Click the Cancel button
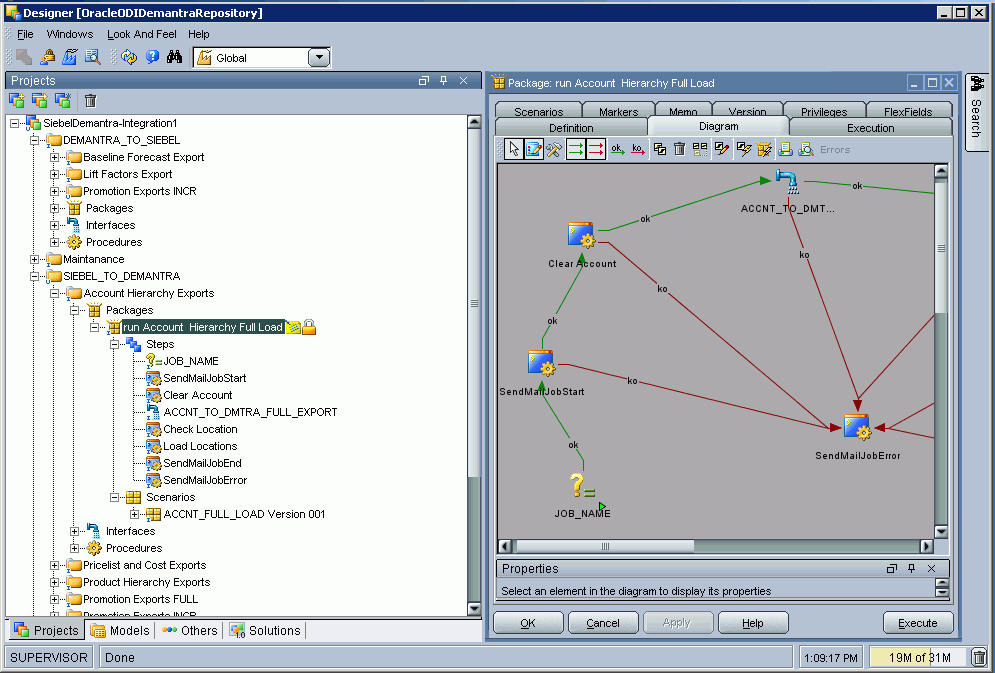 (603, 623)
